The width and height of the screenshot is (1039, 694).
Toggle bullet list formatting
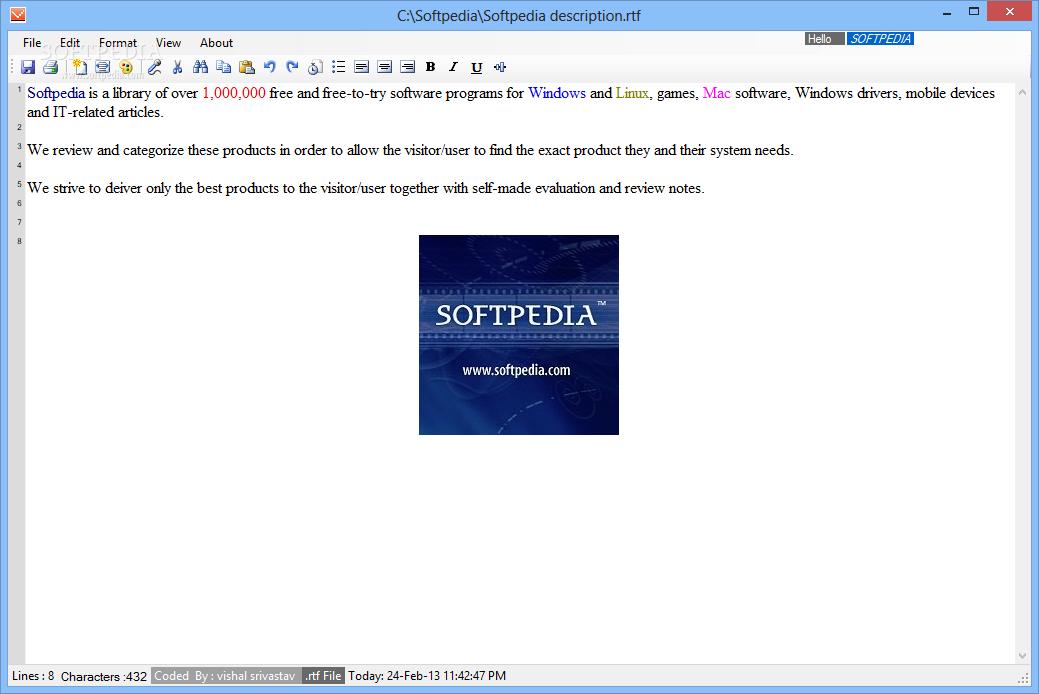[x=339, y=67]
